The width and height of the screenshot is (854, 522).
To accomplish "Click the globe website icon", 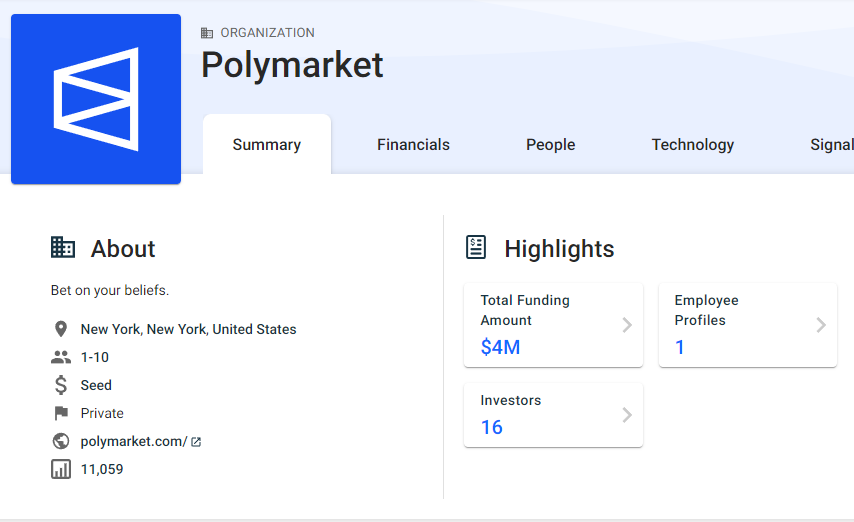I will (x=61, y=441).
